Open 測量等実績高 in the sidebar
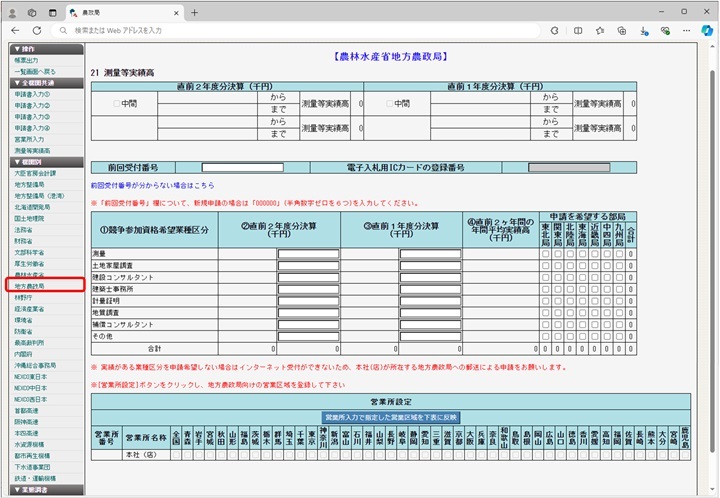 click(32, 151)
